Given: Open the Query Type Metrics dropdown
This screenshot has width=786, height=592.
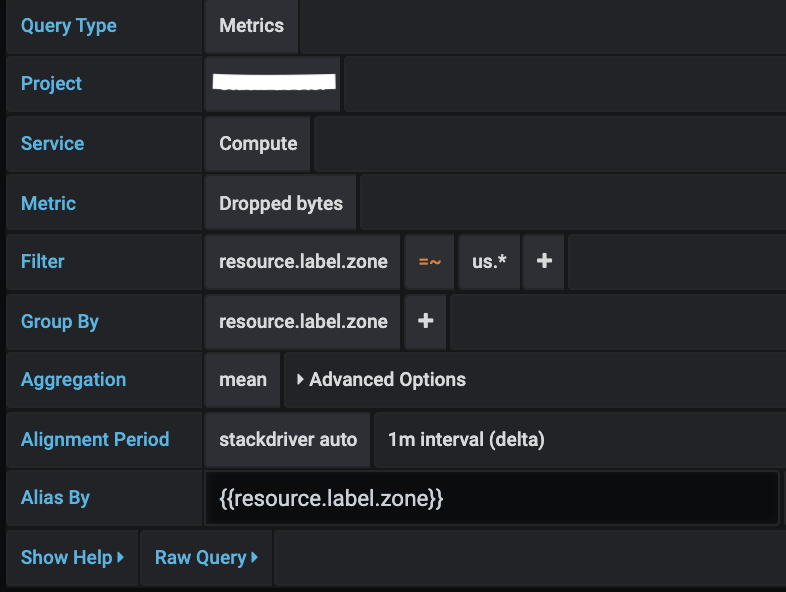Looking at the screenshot, I should tap(252, 26).
